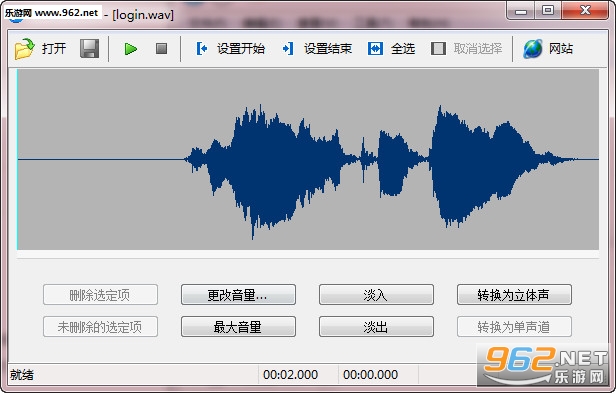Click the cyan playhead cursor at waveform start

[x=17, y=159]
